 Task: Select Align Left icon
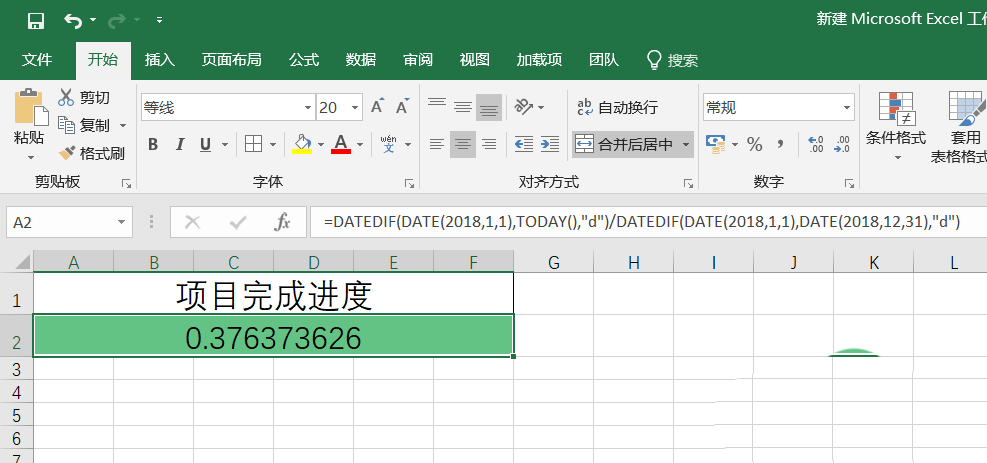(x=437, y=145)
